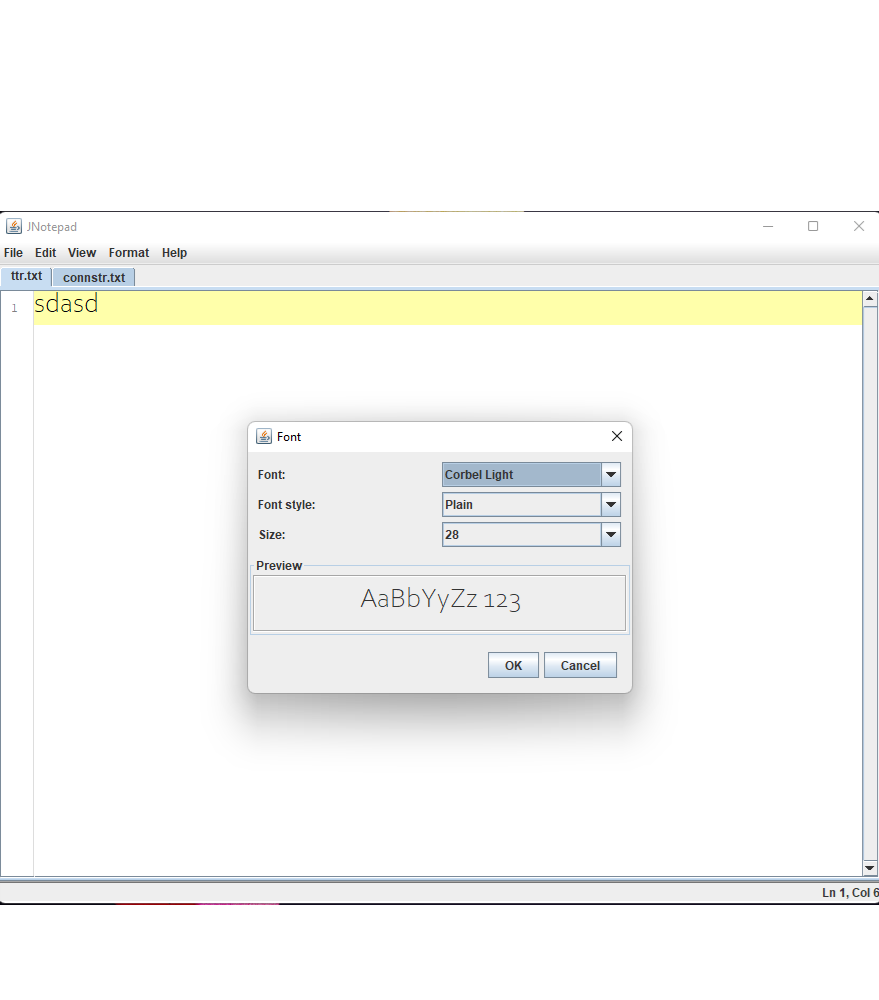The width and height of the screenshot is (879, 1000).
Task: Open the Edit menu
Action: [x=45, y=253]
